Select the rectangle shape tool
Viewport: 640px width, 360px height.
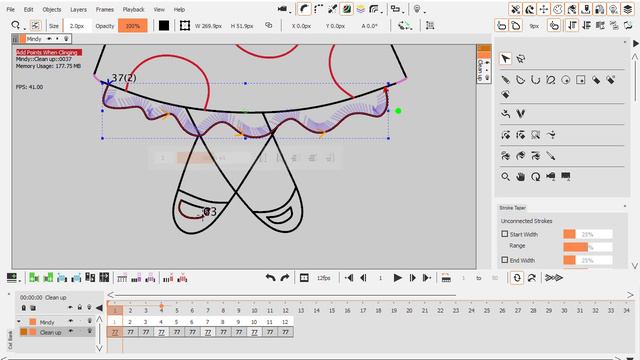click(581, 80)
